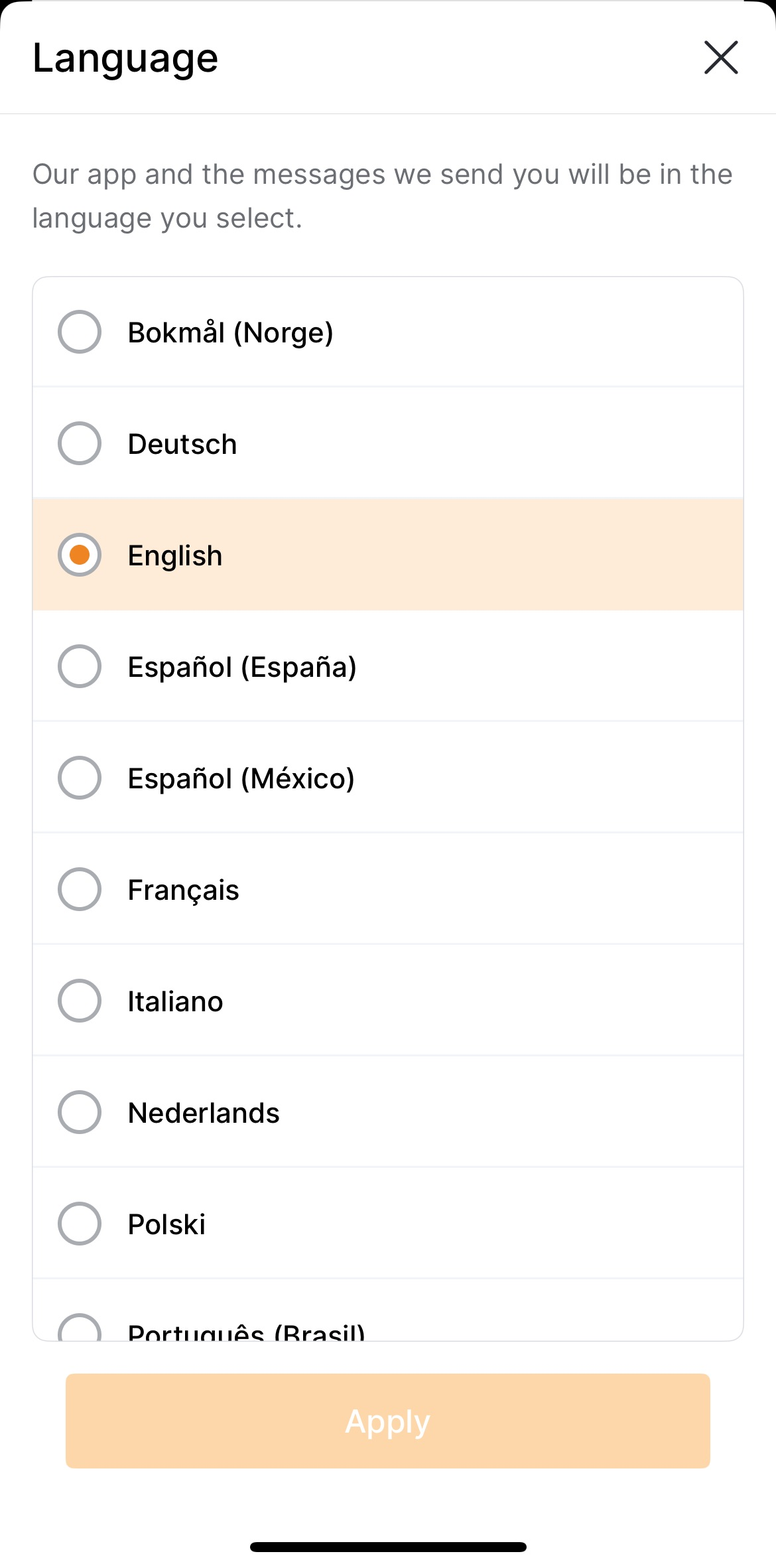Click the Bokmål (Norge) language label
Viewport: 776px width, 1568px height.
[x=230, y=332]
